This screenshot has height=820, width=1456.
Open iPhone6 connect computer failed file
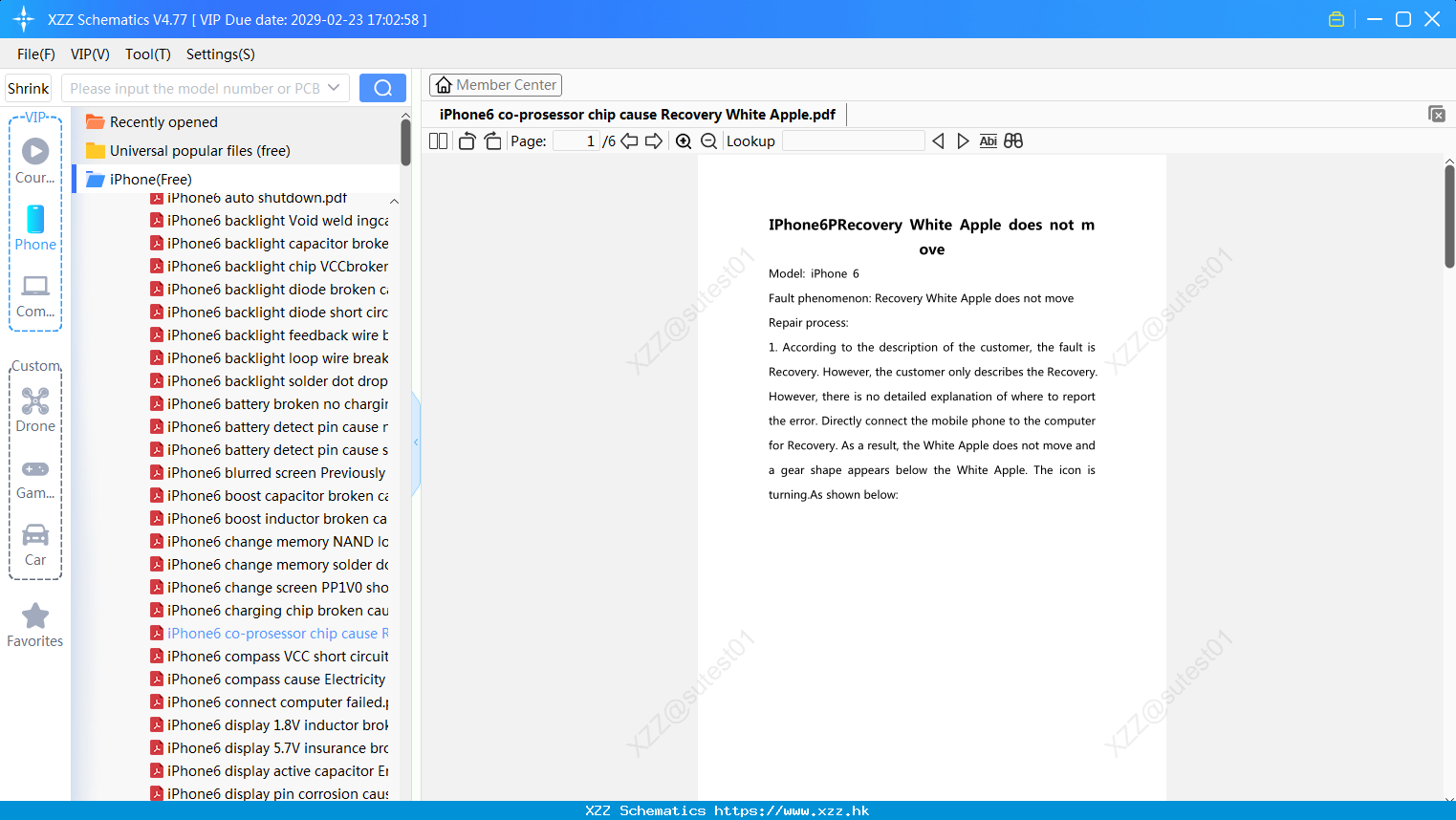(270, 702)
